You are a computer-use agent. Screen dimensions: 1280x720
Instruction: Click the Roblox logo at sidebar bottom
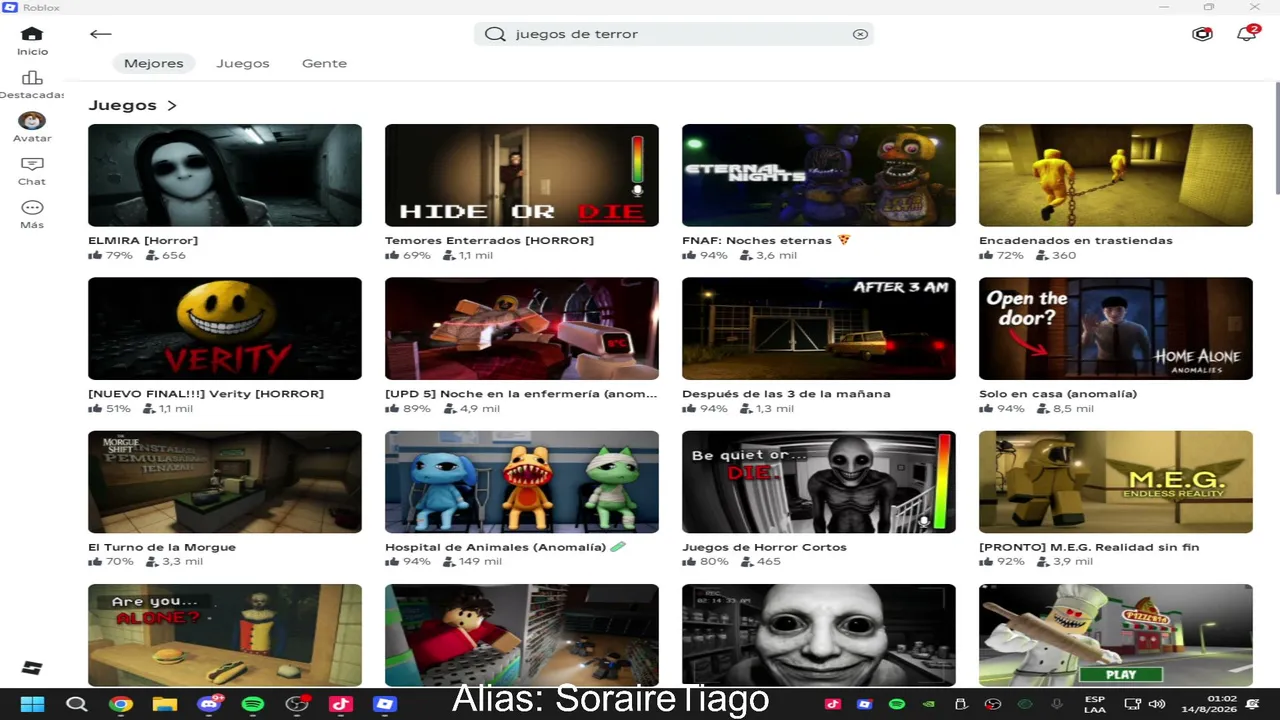pyautogui.click(x=32, y=668)
